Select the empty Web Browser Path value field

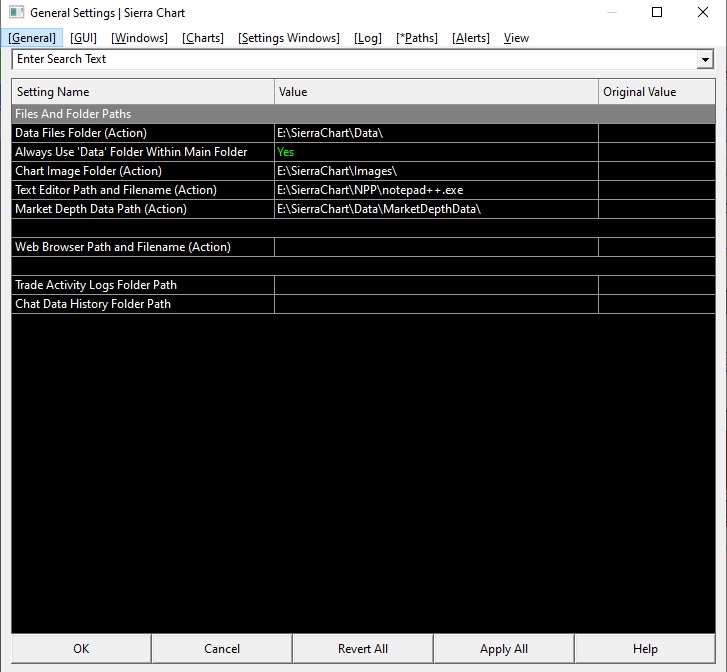coord(436,247)
